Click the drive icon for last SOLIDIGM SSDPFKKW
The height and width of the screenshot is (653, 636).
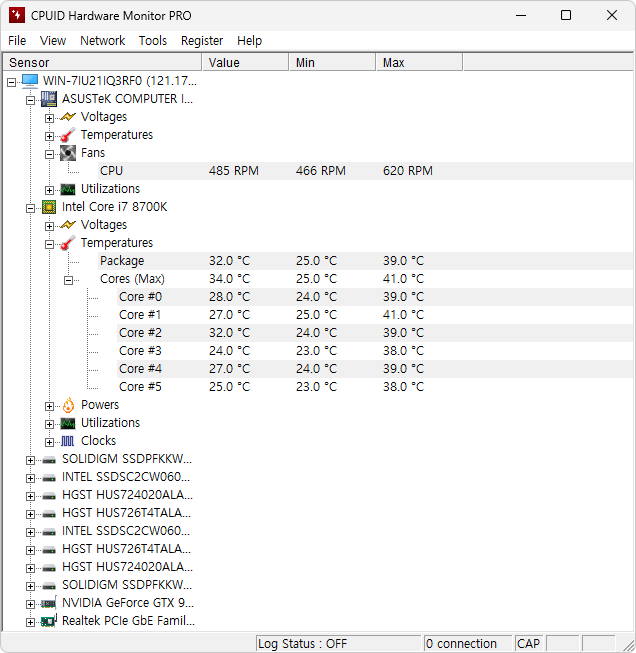(x=49, y=586)
